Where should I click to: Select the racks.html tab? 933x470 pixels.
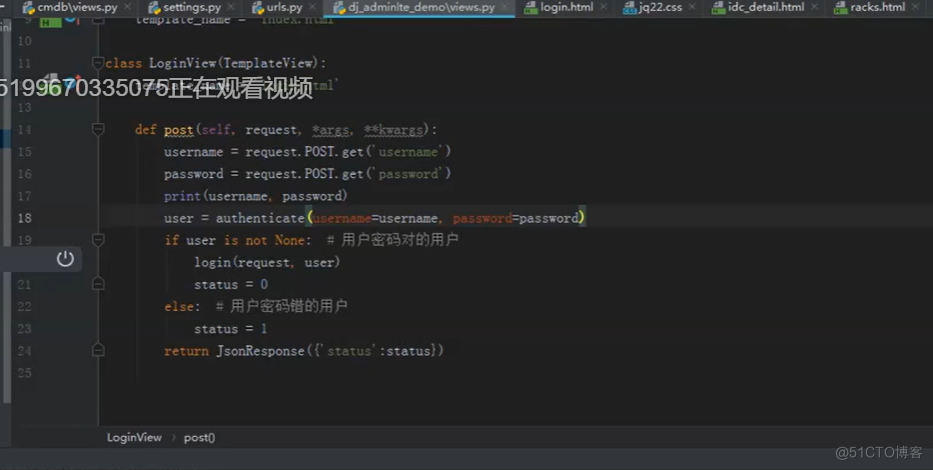click(878, 7)
